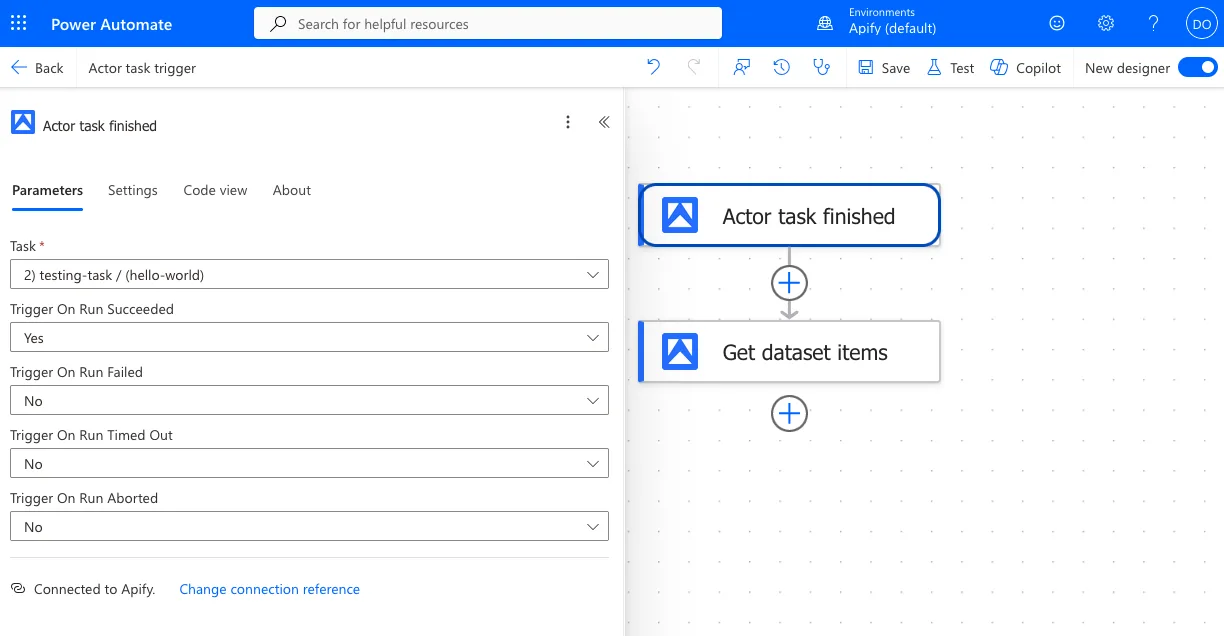Click the Apify icon on Get dataset items card

pos(680,351)
